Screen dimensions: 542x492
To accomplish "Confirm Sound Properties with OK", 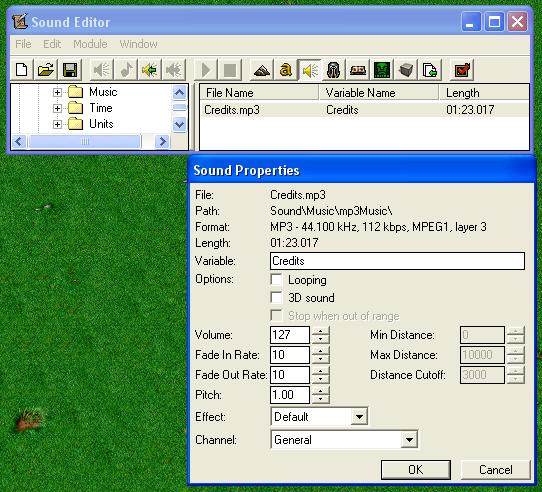I will [416, 470].
